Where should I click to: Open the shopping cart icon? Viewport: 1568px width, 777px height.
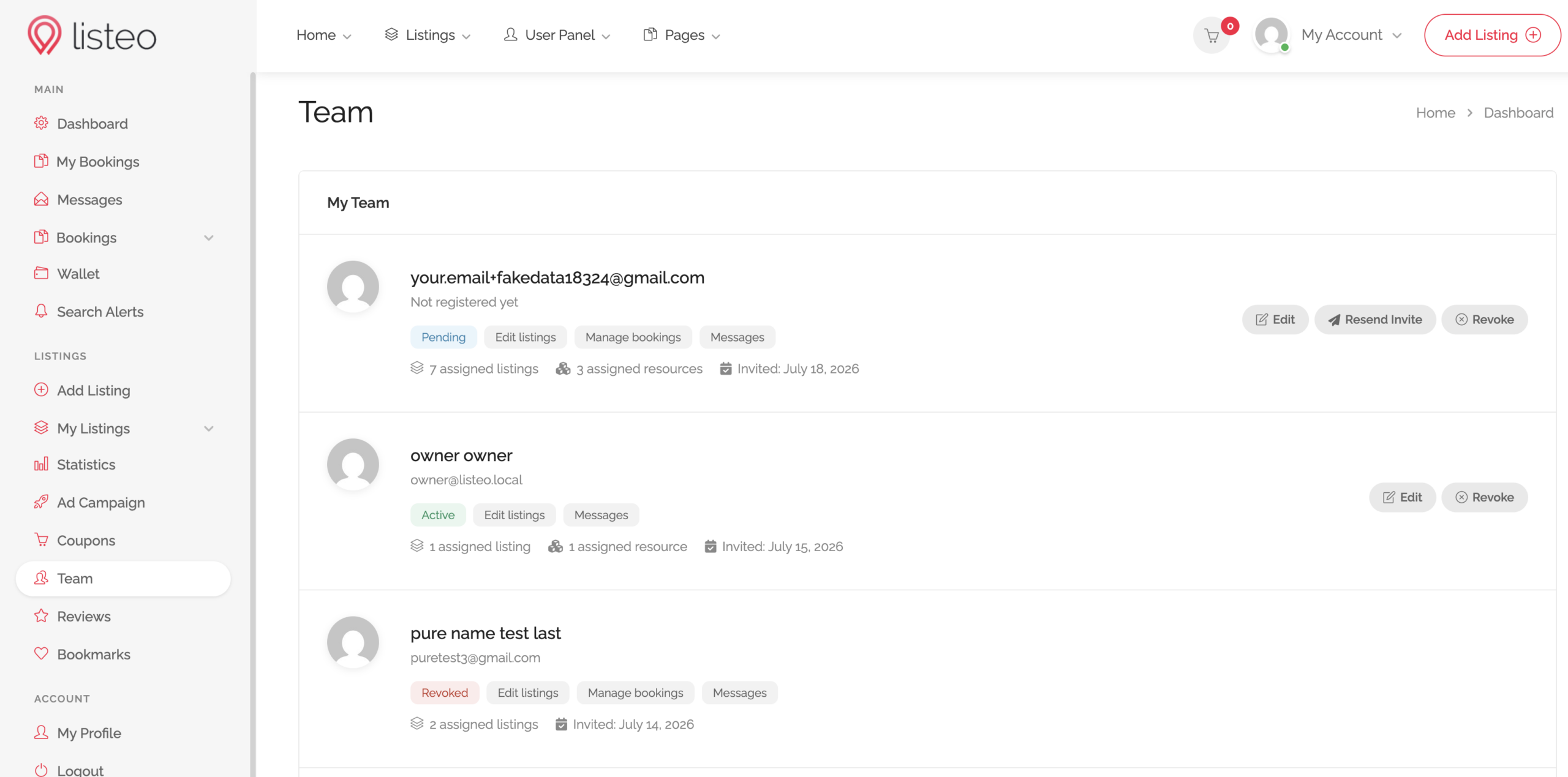1212,36
